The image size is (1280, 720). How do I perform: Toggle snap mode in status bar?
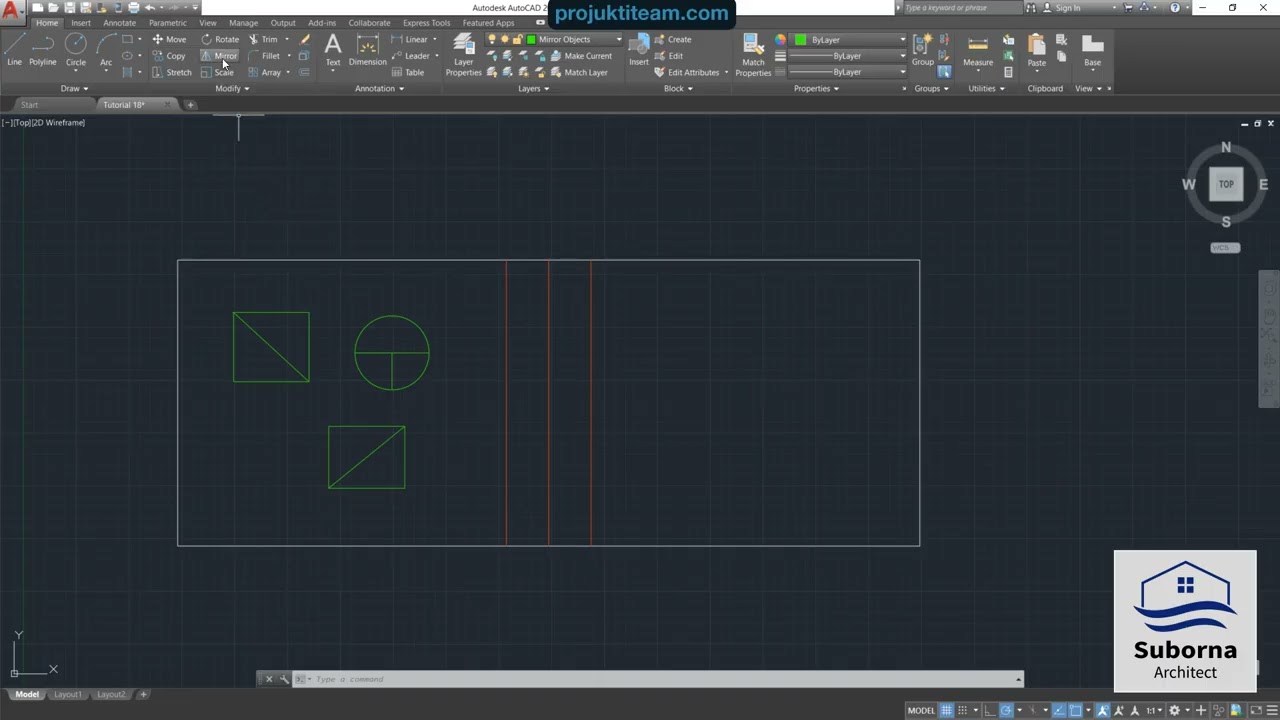click(962, 710)
